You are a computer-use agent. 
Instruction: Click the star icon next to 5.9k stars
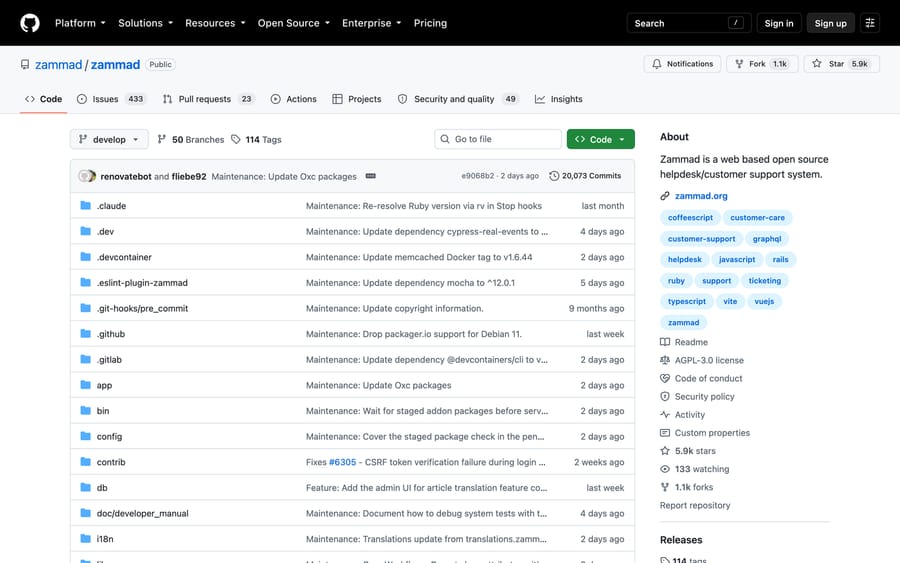(665, 451)
